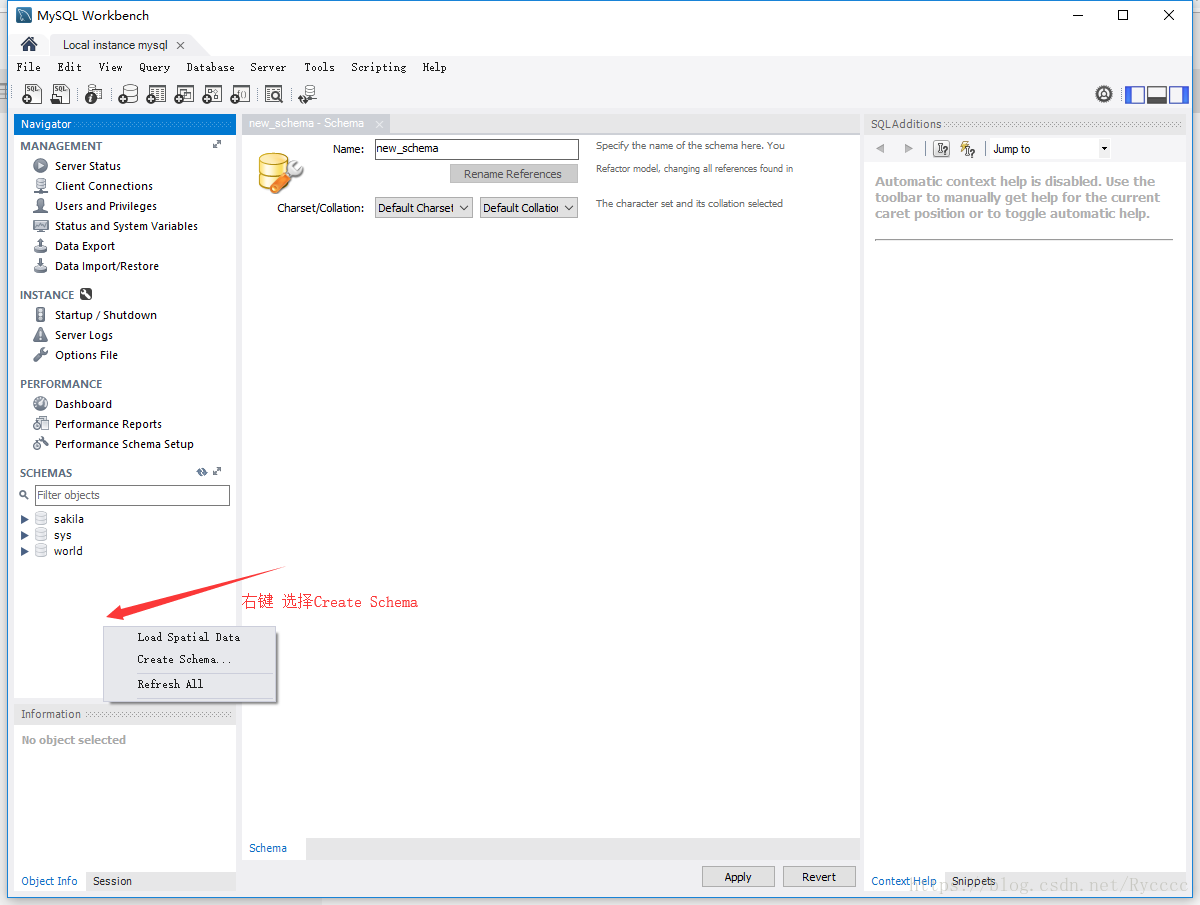
Task: Click the schema Name input field
Action: pos(477,149)
